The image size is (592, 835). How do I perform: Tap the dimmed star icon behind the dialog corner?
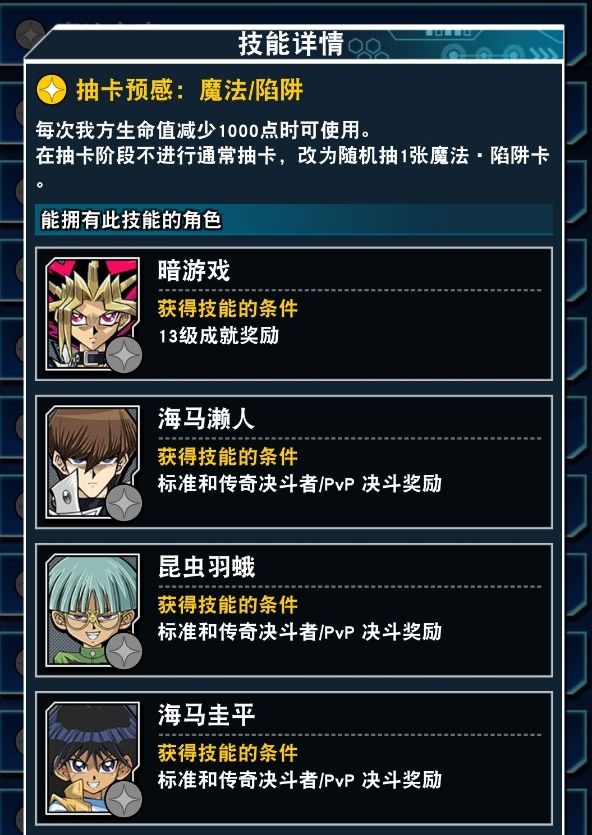coord(29,34)
